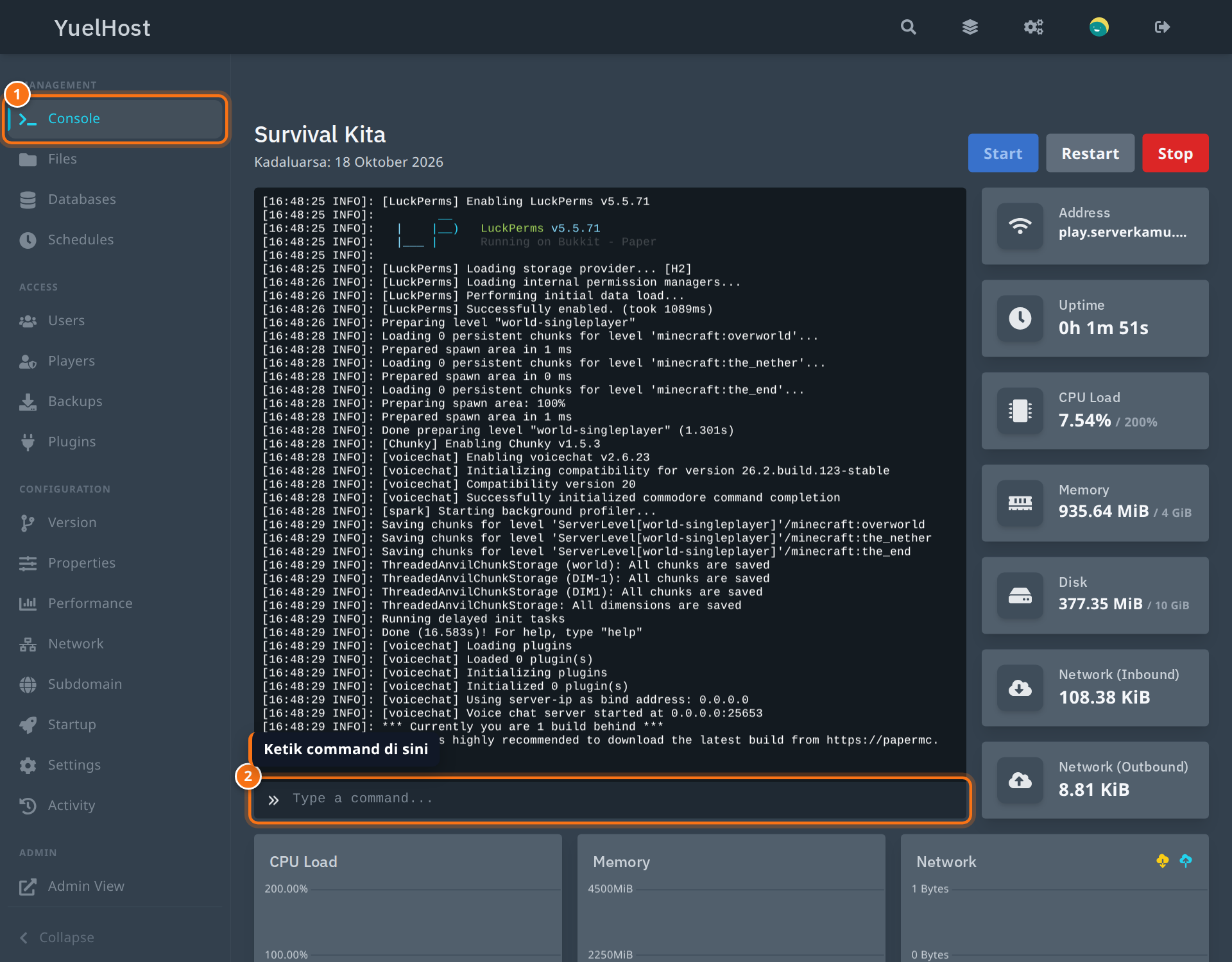Click the Restart server button
Screen dimensions: 1232x962
coord(1090,153)
